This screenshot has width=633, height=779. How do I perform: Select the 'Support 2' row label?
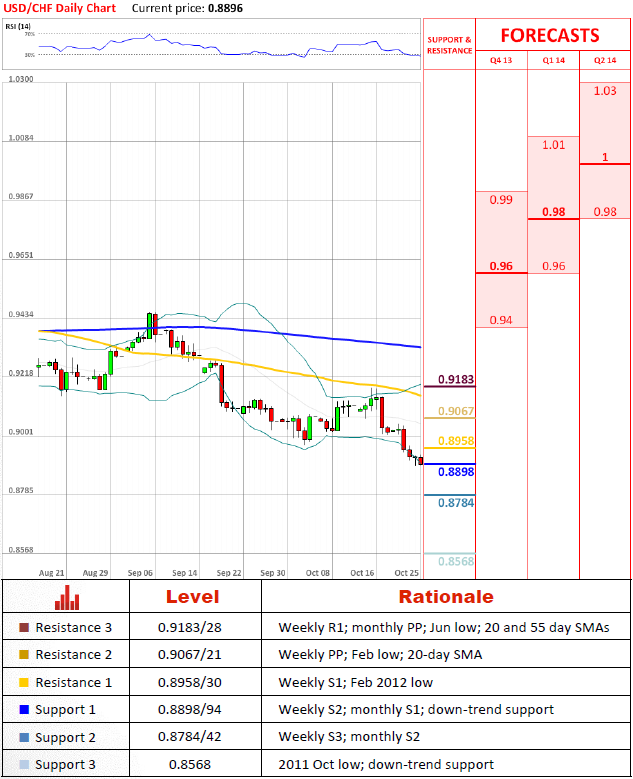(65, 737)
